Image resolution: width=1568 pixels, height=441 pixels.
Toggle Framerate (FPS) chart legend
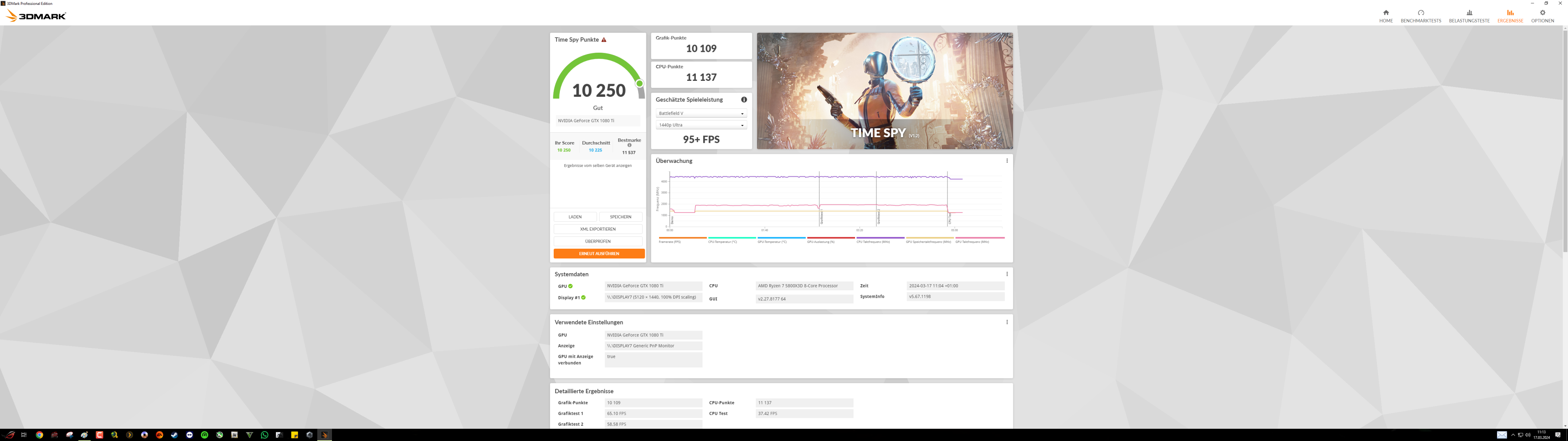pos(670,242)
